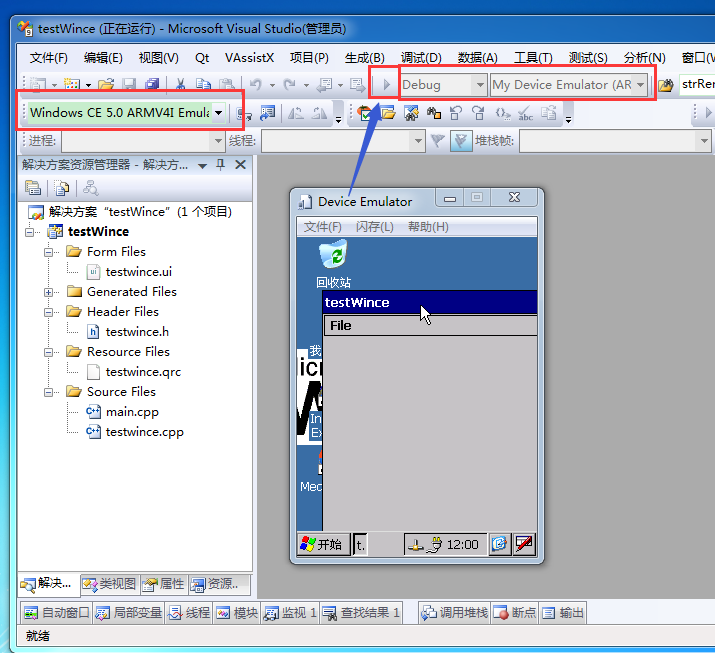The height and width of the screenshot is (653, 715).
Task: Click the VAssistX open file in solution icon
Action: 388,113
